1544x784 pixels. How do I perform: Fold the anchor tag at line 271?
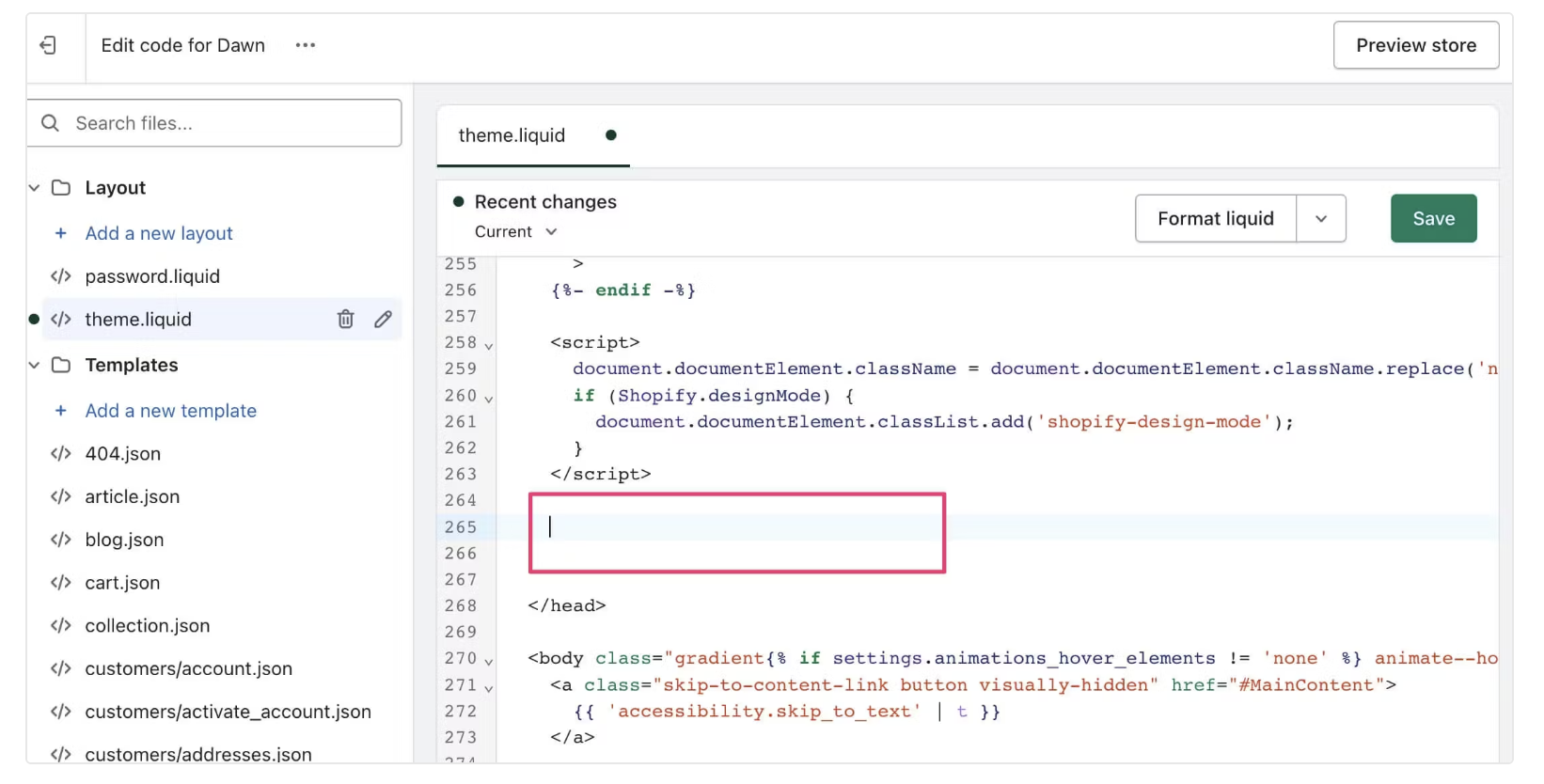pyautogui.click(x=489, y=688)
